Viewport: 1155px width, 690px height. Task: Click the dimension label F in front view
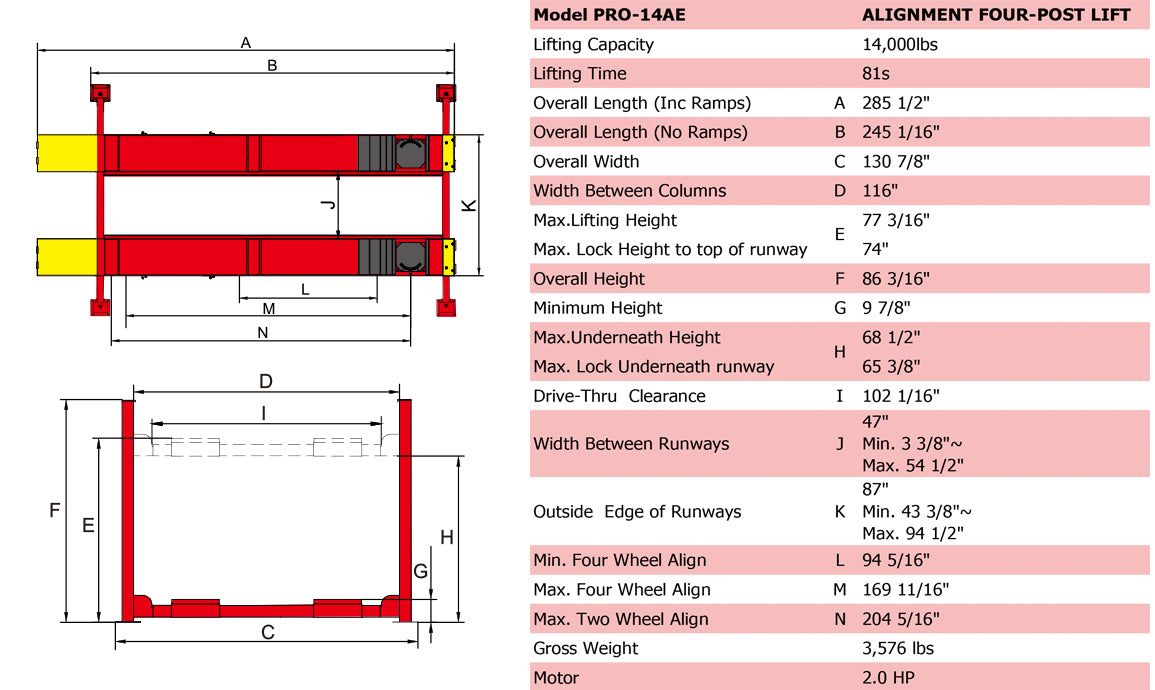coord(55,510)
